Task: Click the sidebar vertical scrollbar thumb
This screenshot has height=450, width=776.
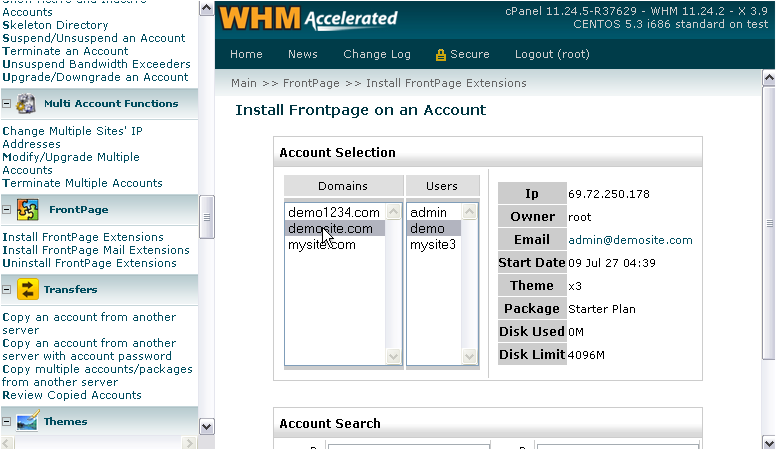Action: click(206, 217)
